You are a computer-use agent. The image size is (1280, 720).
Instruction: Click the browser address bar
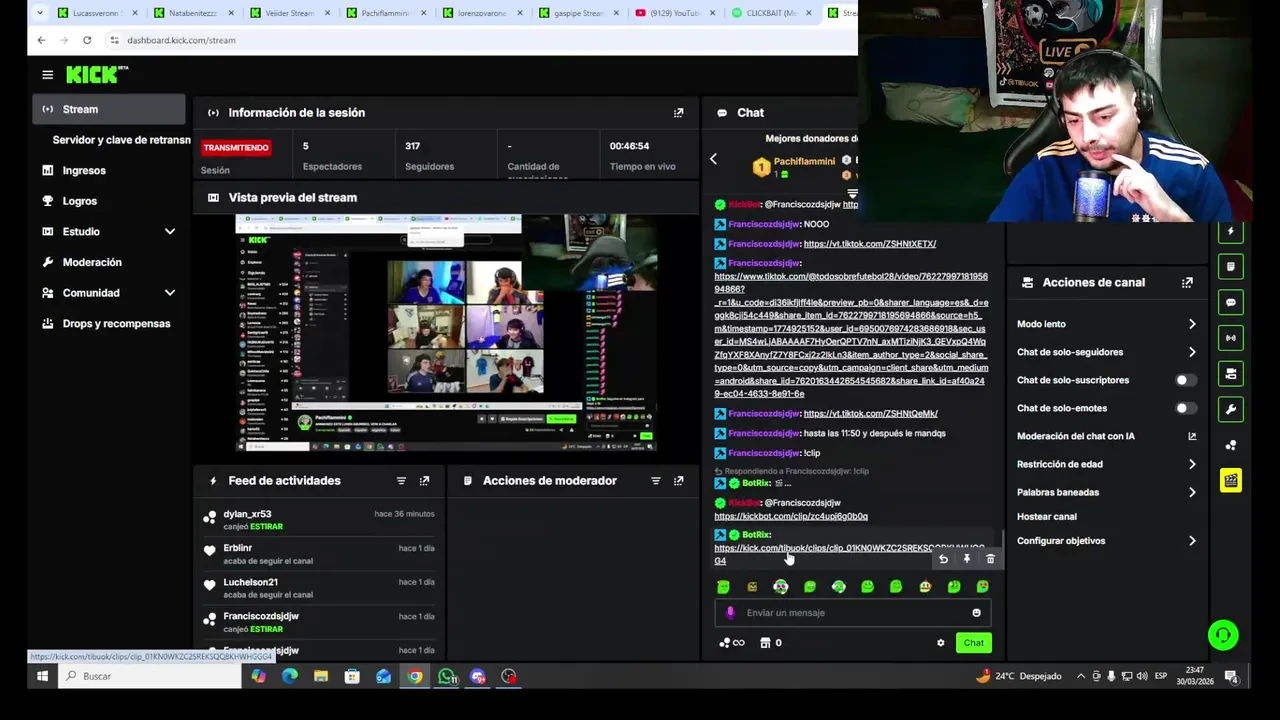480,40
